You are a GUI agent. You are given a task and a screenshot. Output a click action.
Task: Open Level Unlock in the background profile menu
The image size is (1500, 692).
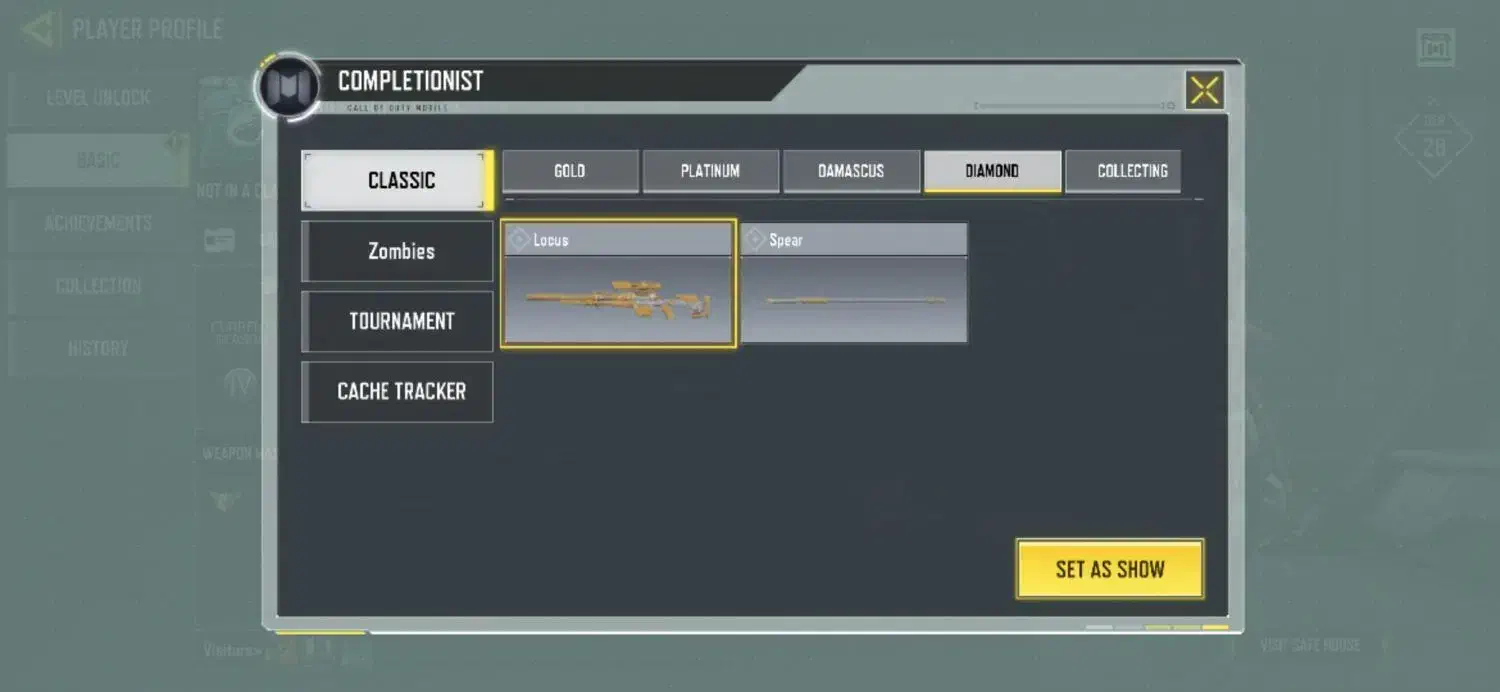tap(98, 97)
